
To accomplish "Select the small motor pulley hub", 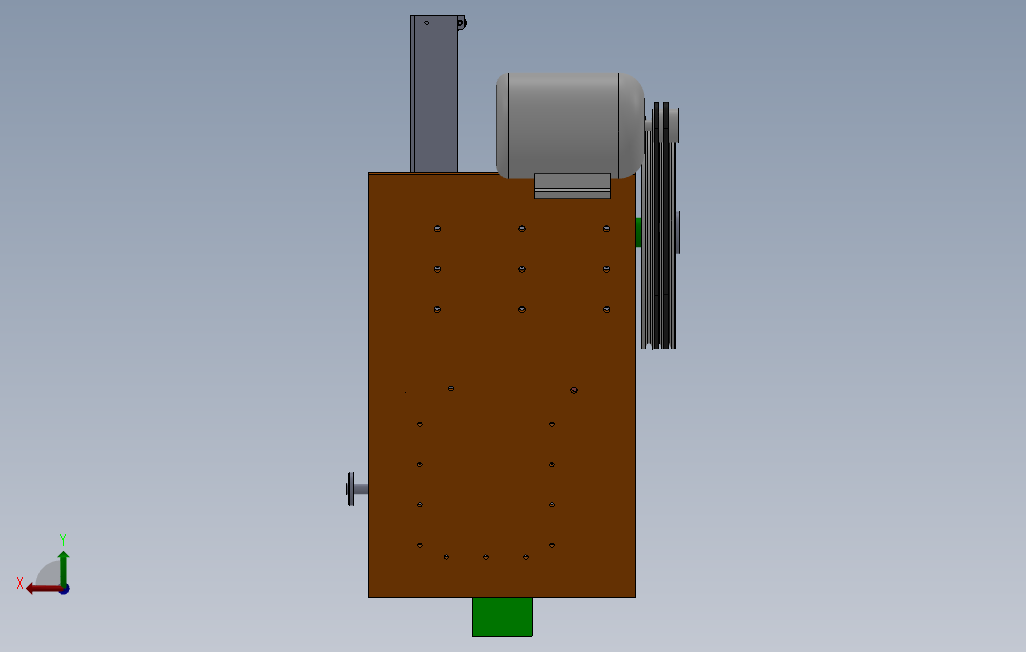I will 674,125.
